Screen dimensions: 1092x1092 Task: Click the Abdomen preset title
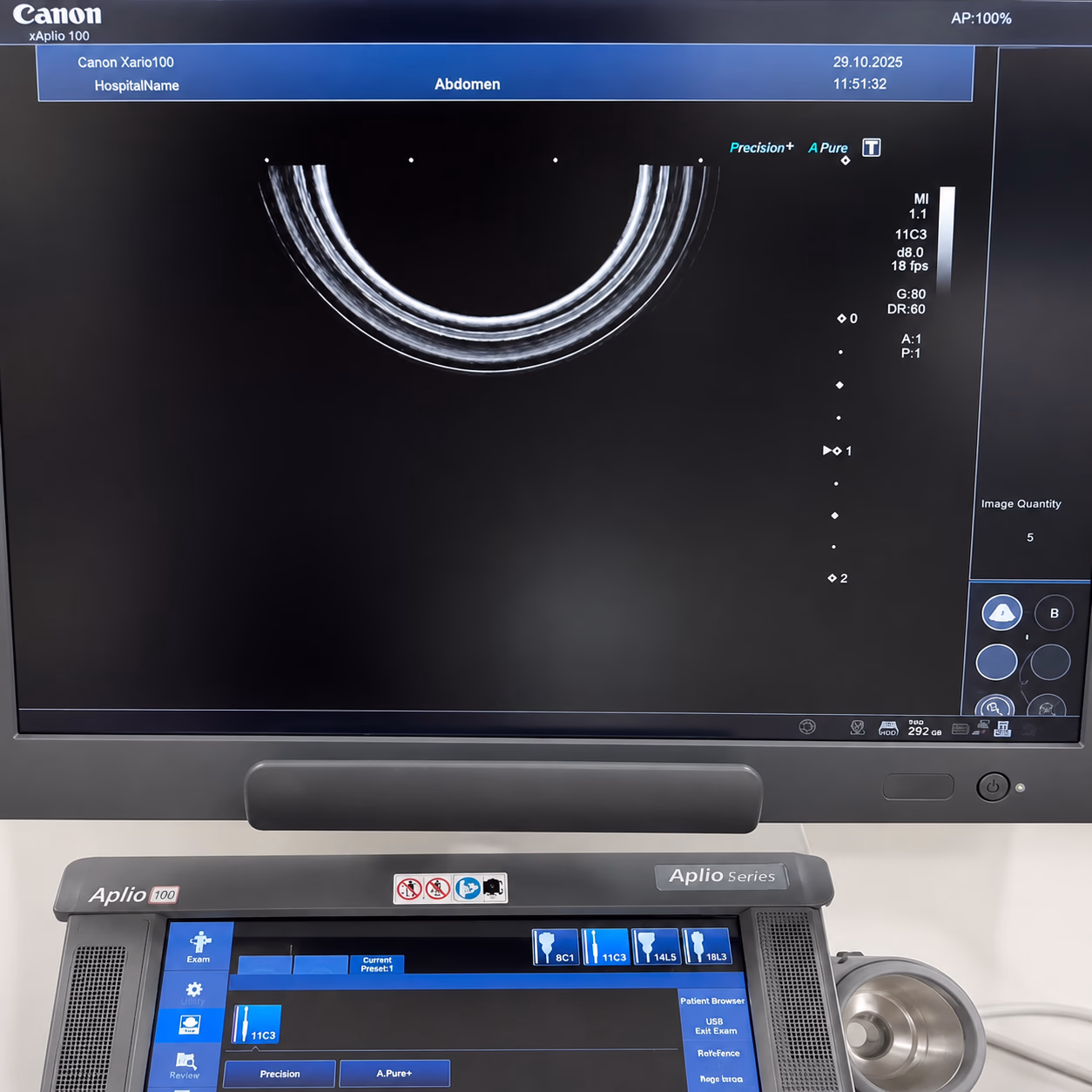tap(468, 84)
